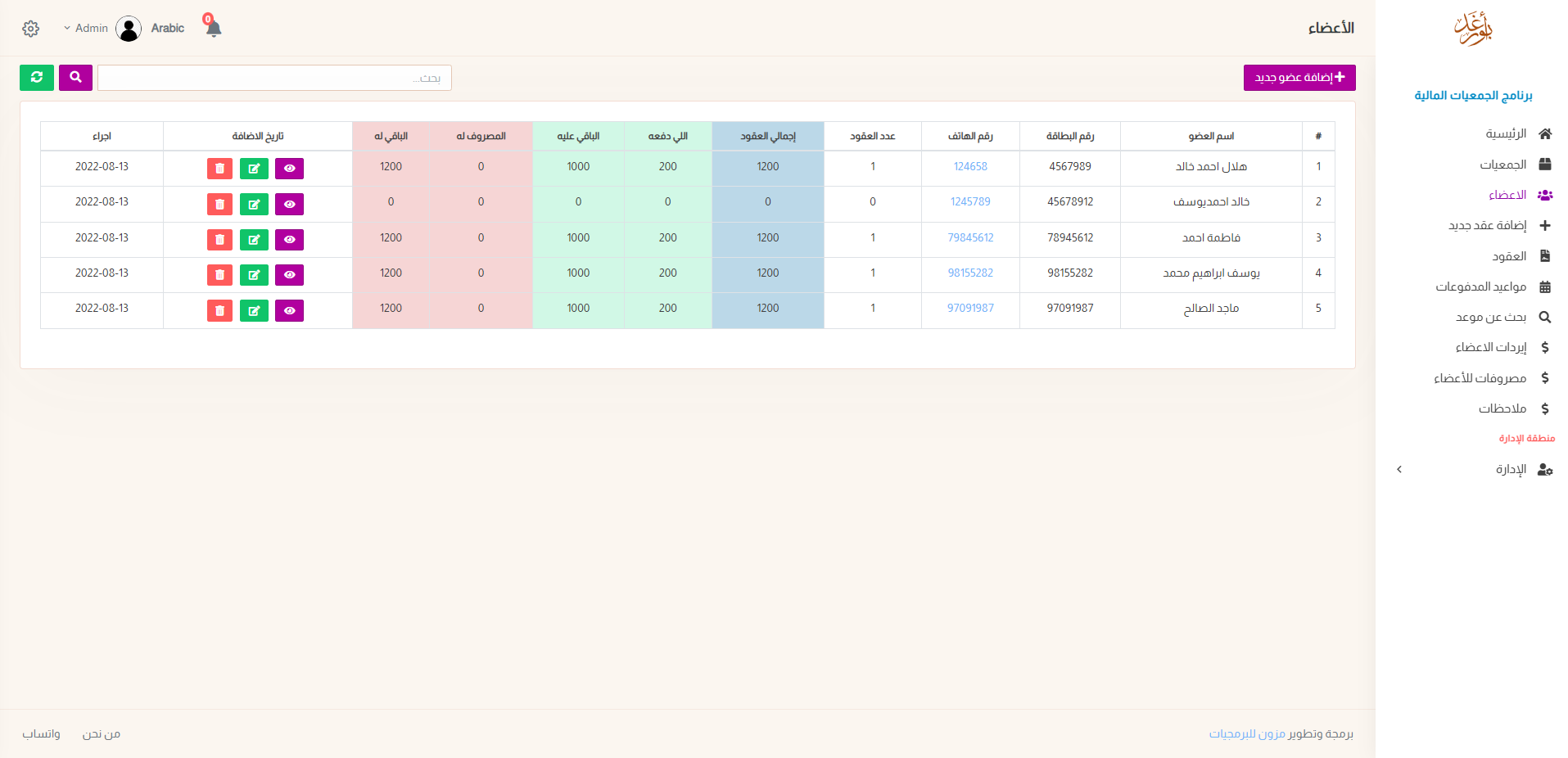Viewport: 1568px width, 758px height.
Task: Edit the member in row 3
Action: [x=254, y=240]
